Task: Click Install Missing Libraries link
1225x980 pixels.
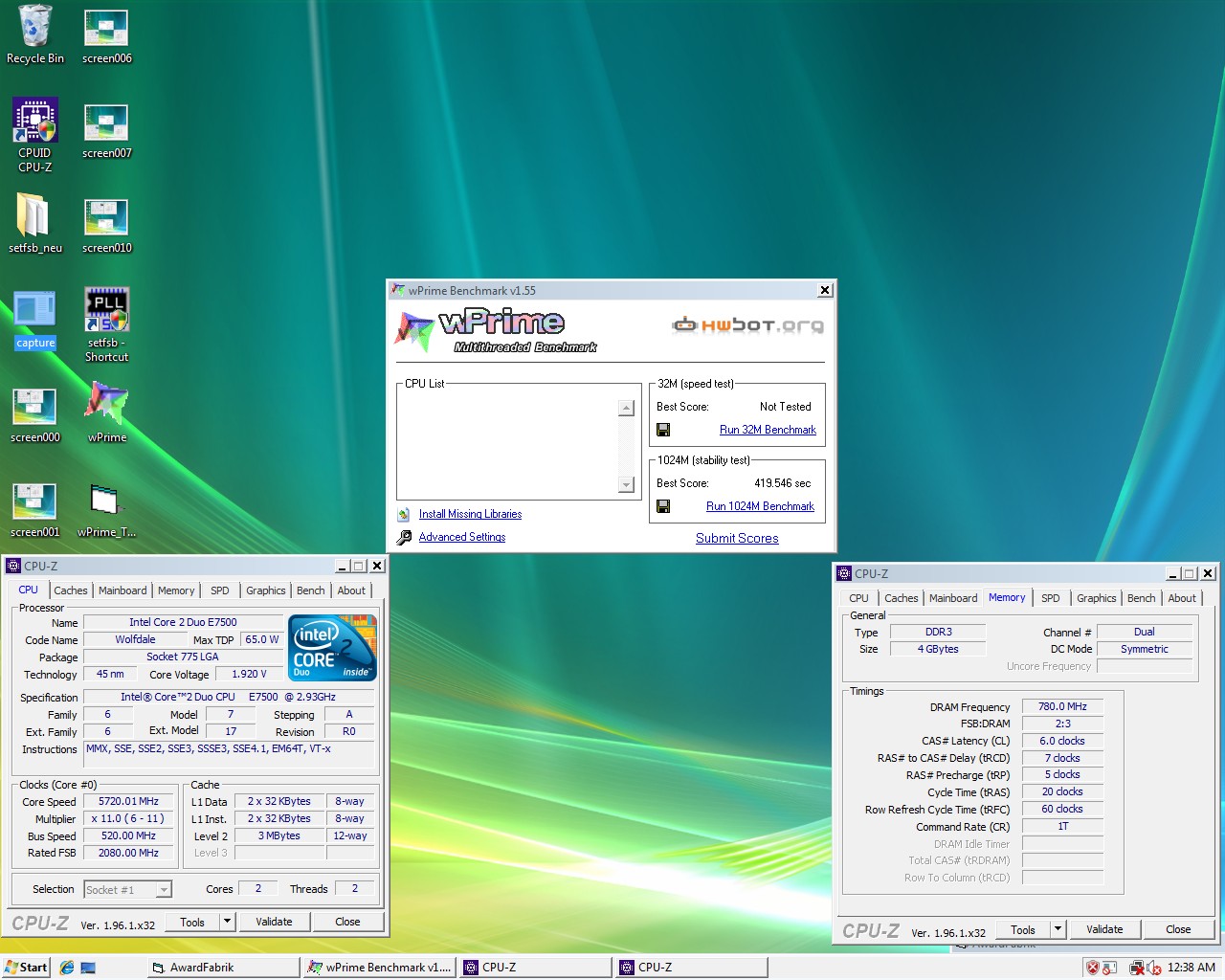Action: (470, 514)
